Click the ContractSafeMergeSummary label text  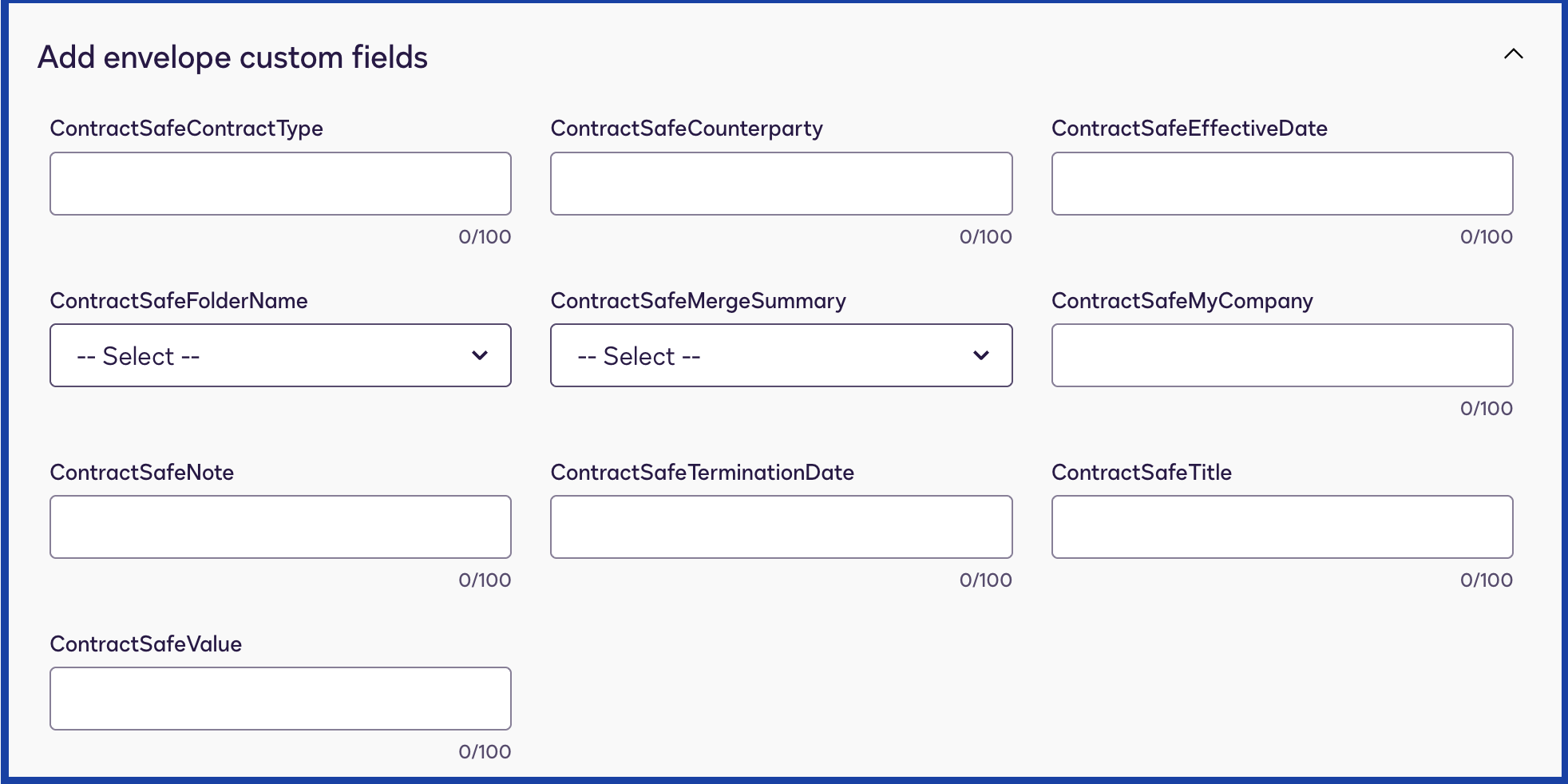[x=698, y=301]
